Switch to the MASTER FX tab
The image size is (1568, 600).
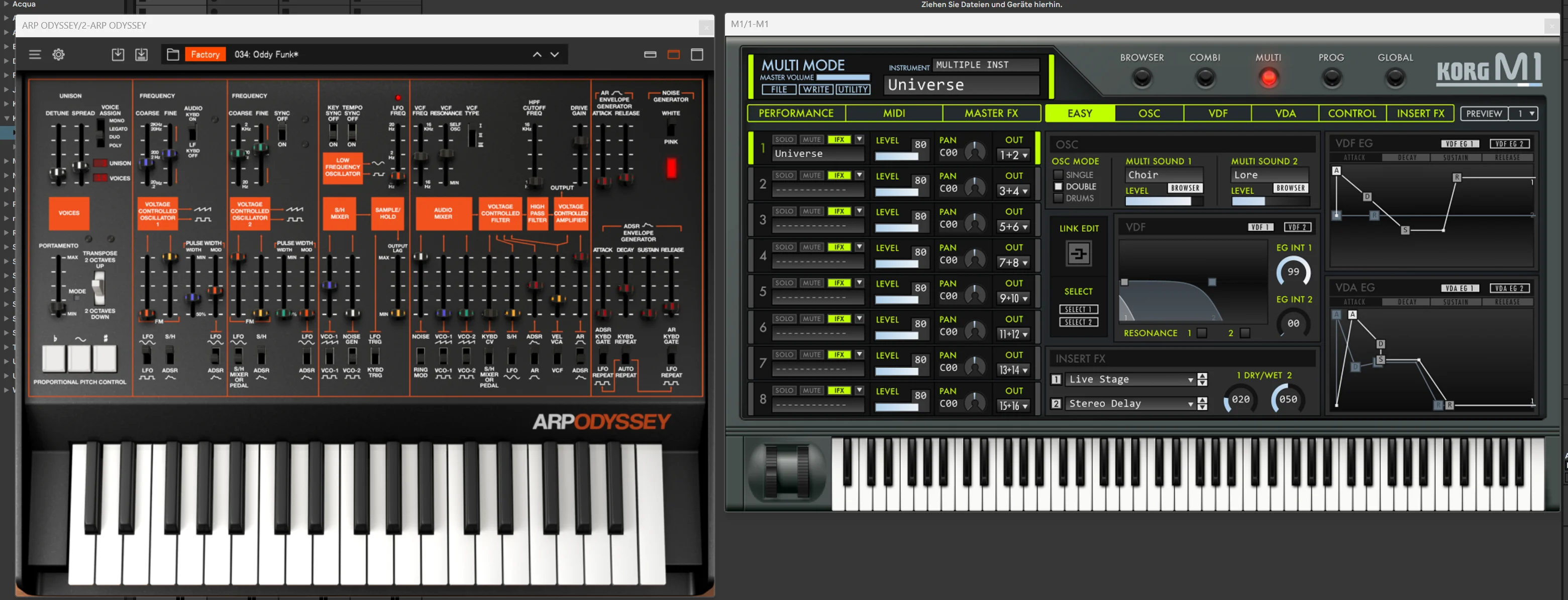pyautogui.click(x=991, y=113)
